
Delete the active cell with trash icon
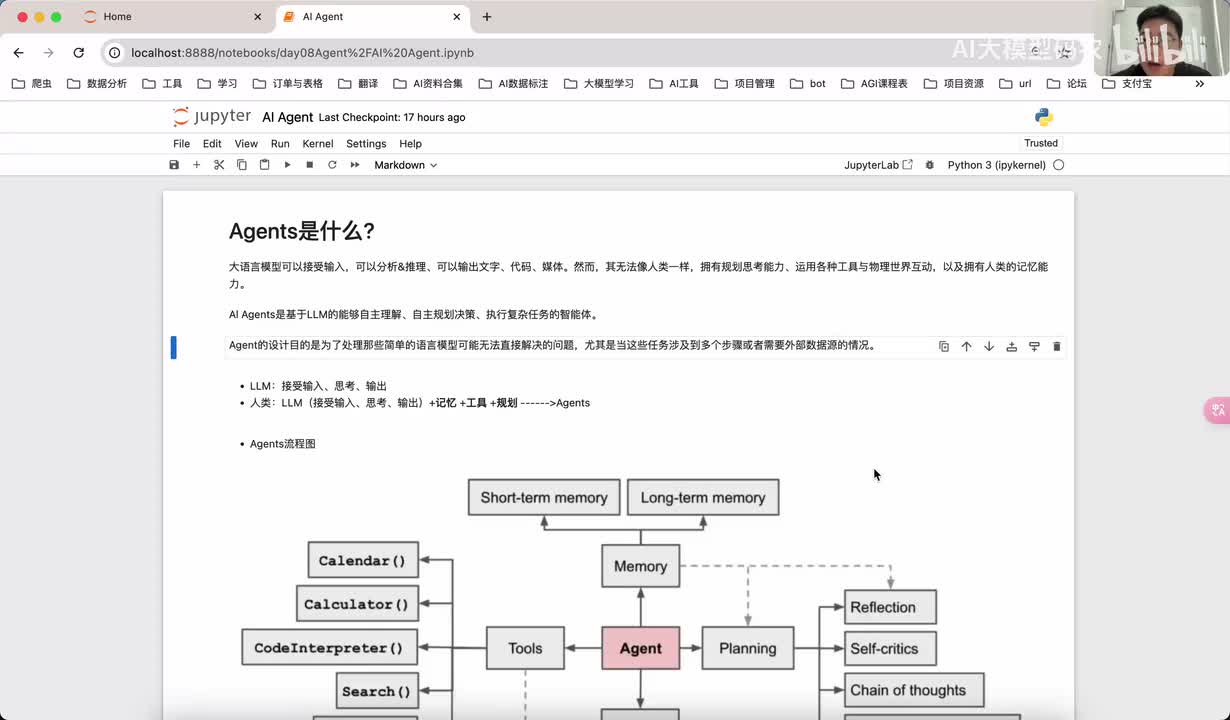(1056, 347)
